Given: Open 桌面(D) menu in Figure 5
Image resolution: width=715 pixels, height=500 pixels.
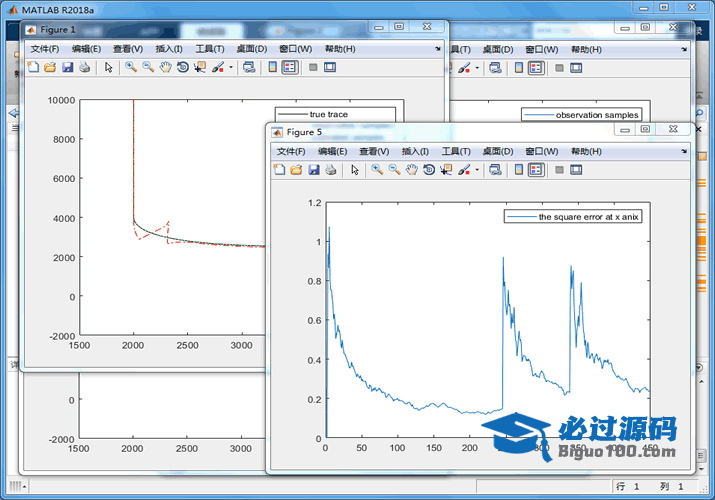Looking at the screenshot, I should tap(498, 151).
